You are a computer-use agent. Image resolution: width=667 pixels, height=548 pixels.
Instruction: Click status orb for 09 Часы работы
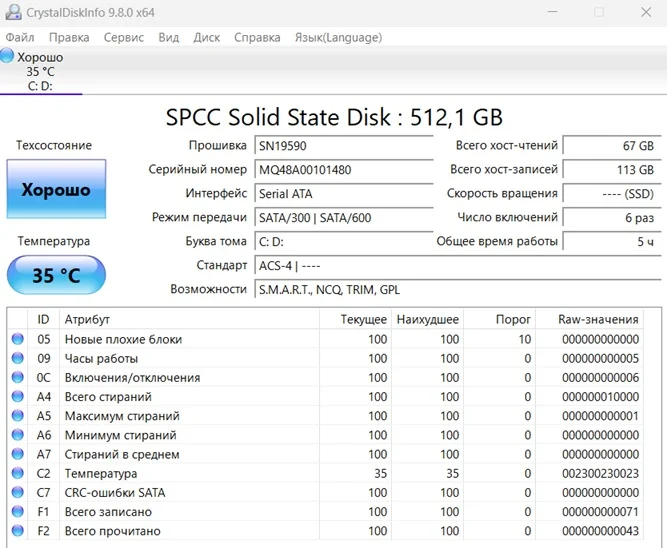pos(17,358)
